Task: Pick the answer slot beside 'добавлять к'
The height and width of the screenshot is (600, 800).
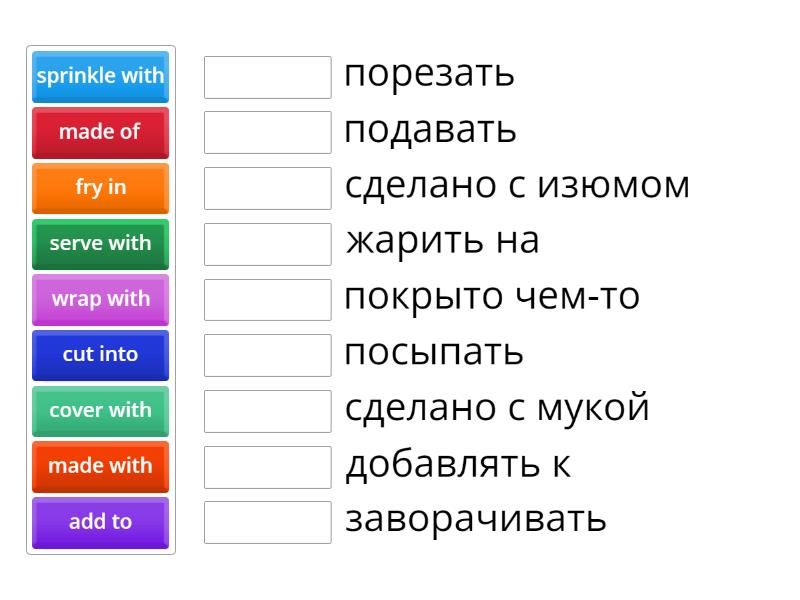Action: click(x=267, y=466)
